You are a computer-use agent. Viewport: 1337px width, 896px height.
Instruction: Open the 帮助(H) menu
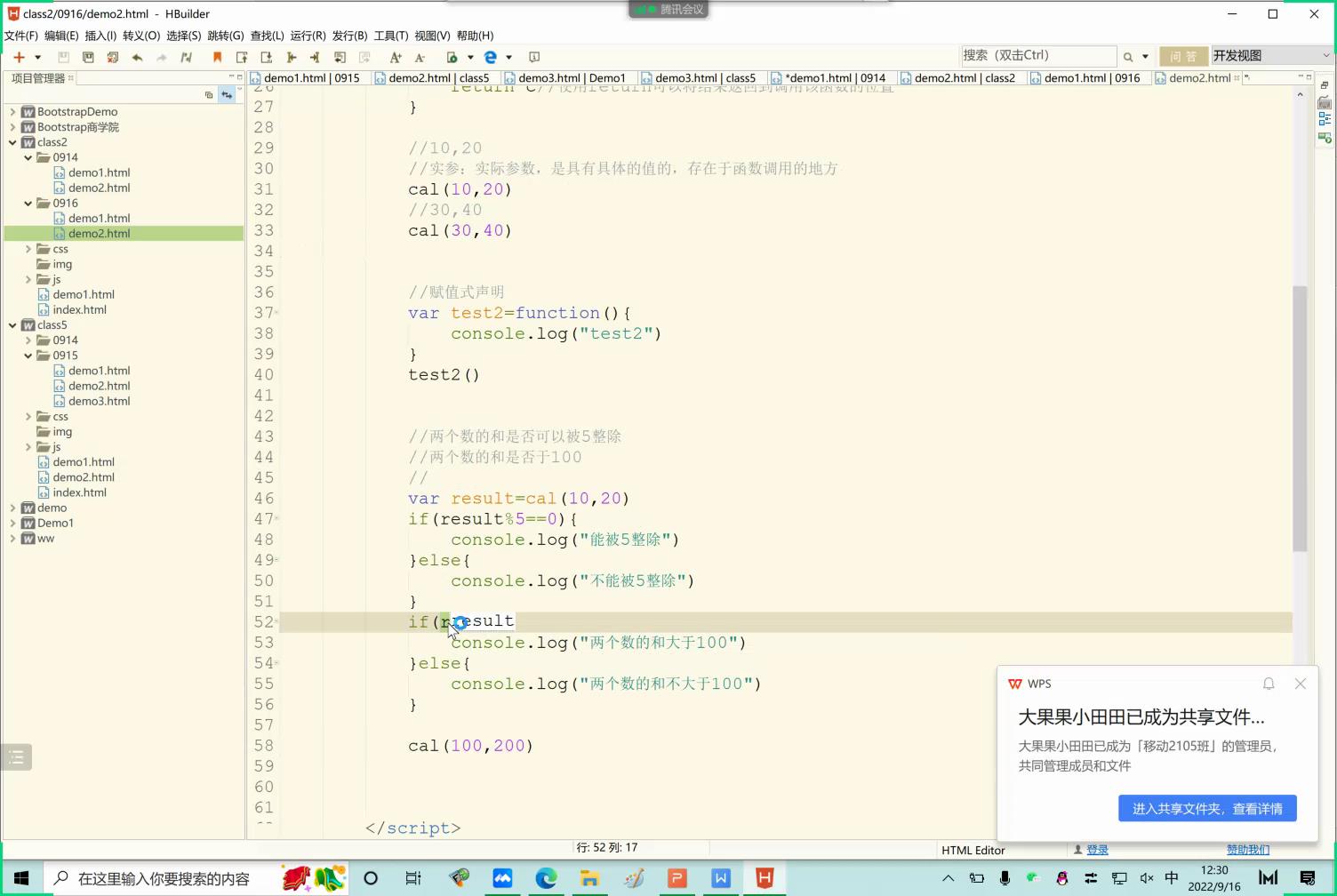pyautogui.click(x=475, y=36)
